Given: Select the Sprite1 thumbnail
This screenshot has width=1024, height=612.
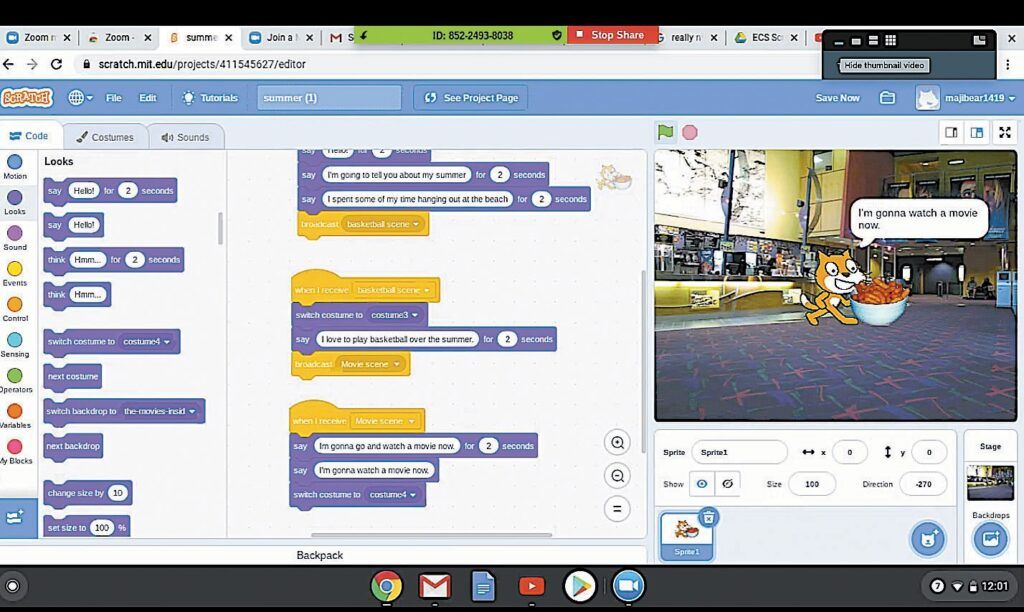Looking at the screenshot, I should (x=686, y=536).
